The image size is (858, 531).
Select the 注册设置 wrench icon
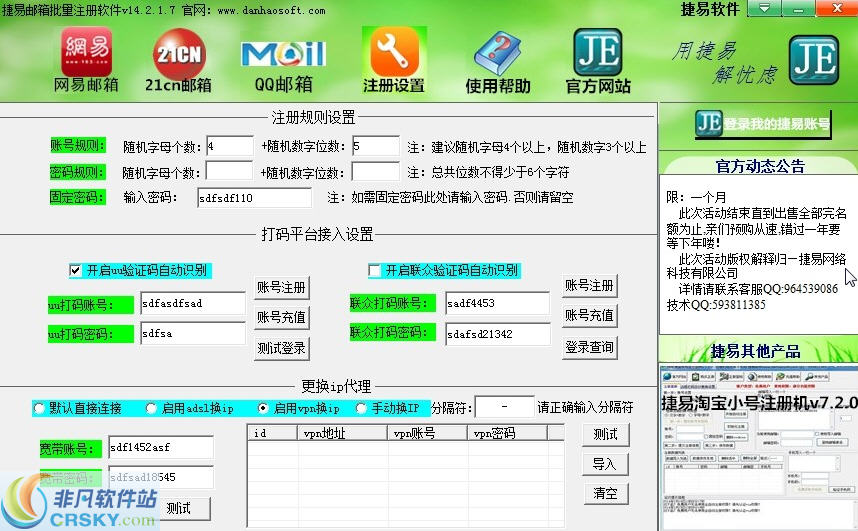point(394,60)
